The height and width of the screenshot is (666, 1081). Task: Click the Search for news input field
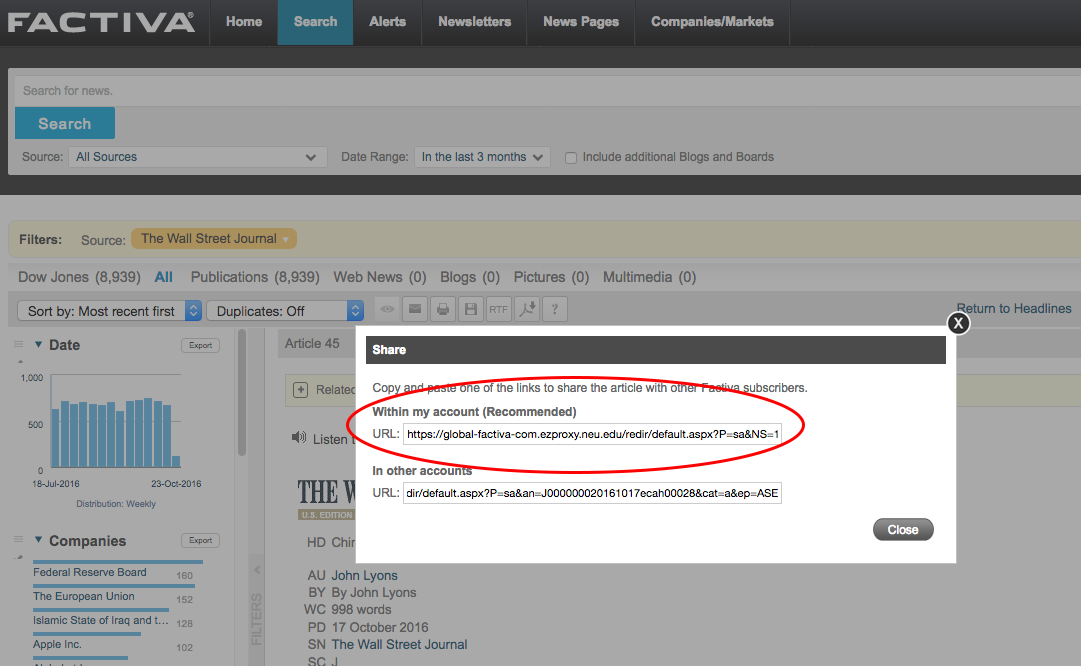548,91
